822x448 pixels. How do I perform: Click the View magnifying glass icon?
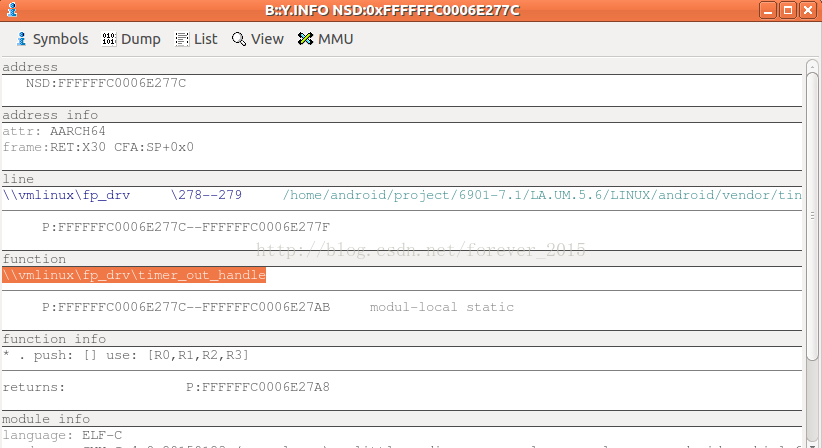239,39
